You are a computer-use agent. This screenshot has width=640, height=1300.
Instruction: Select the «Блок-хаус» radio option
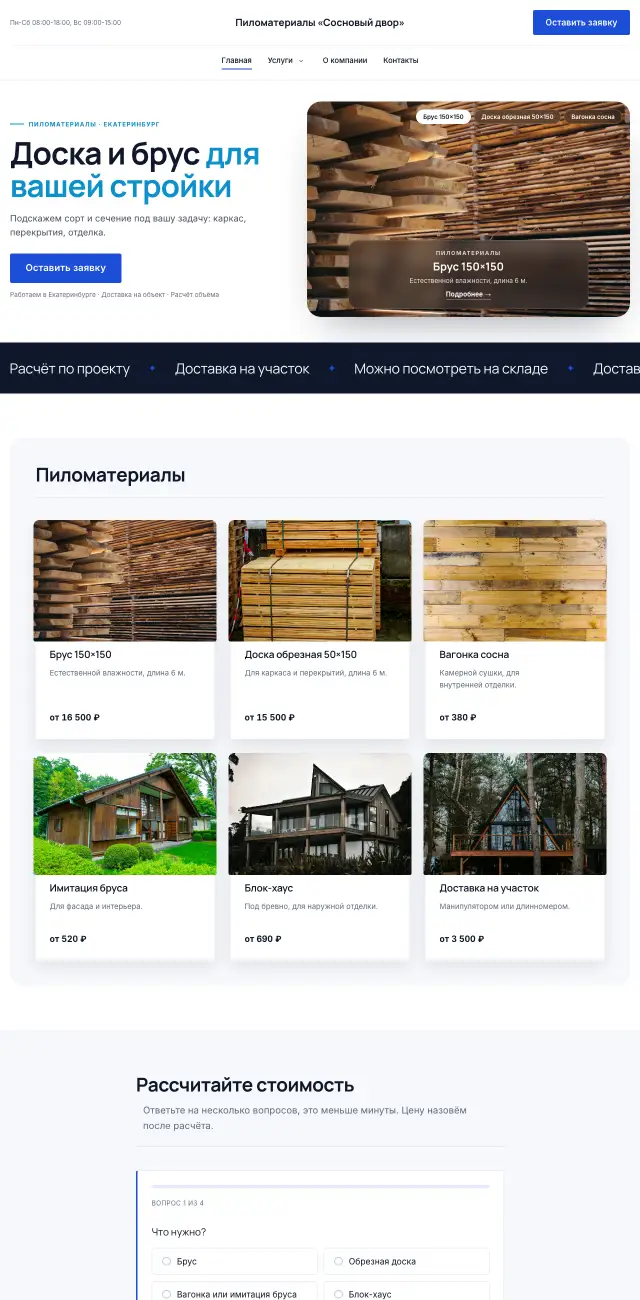[x=407, y=1292]
